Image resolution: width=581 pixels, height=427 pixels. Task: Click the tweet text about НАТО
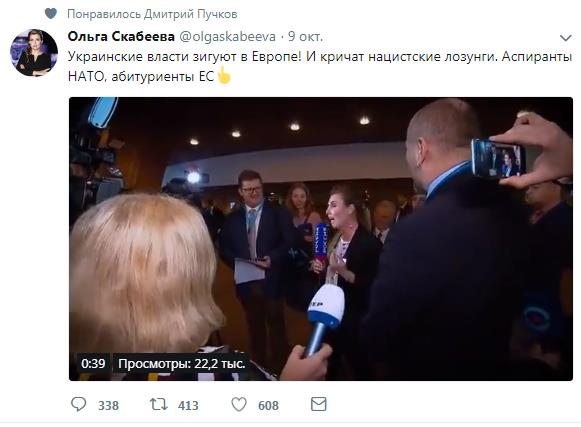[320, 67]
